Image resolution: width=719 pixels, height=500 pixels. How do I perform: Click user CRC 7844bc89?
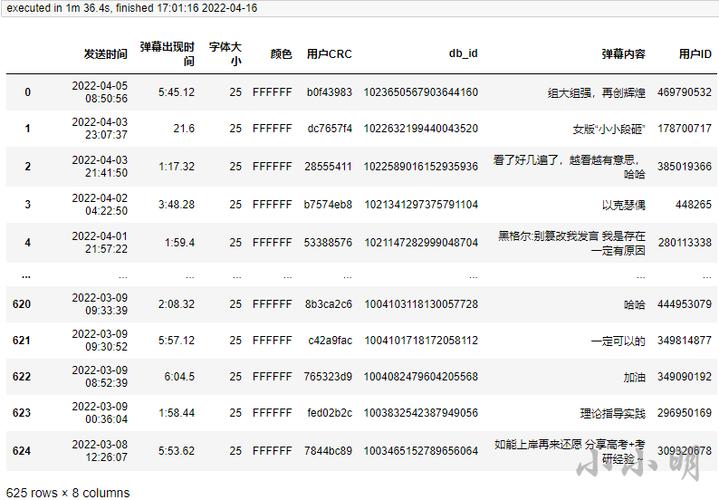[328, 450]
